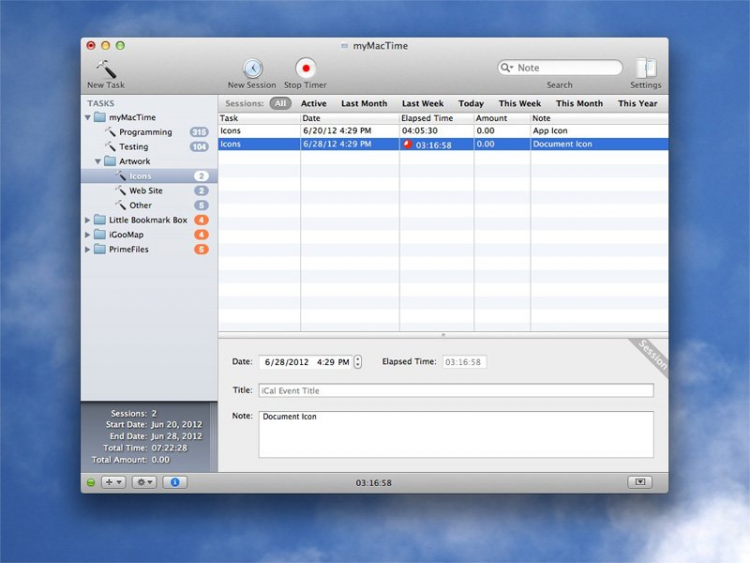Open the plus add dropdown
The image size is (750, 563).
(x=114, y=482)
